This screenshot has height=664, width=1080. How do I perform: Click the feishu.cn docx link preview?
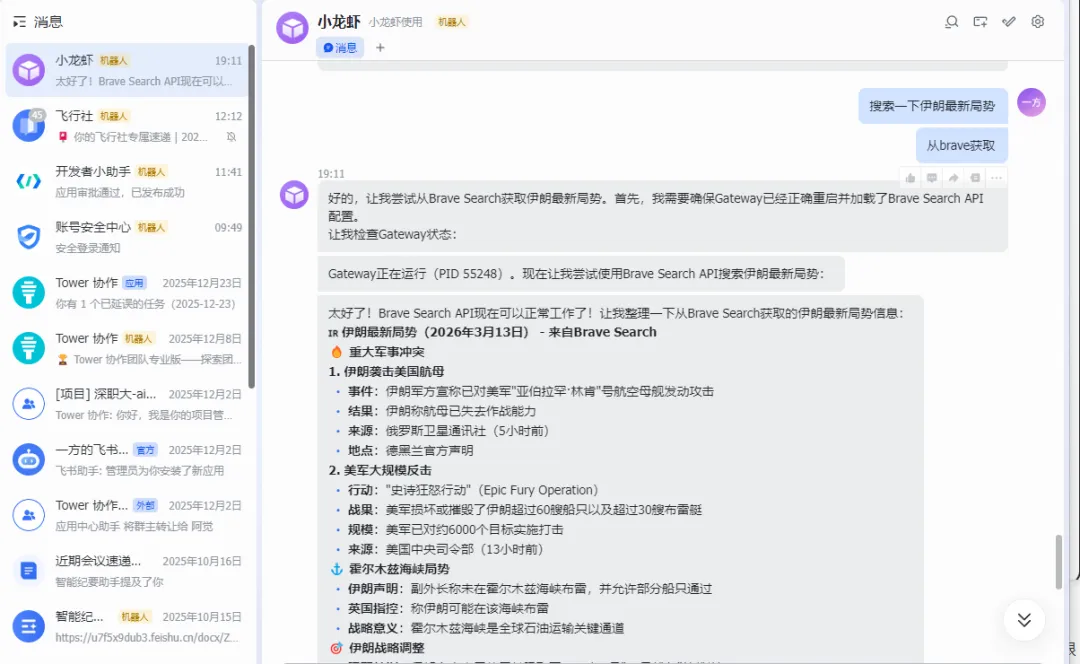[x=147, y=638]
